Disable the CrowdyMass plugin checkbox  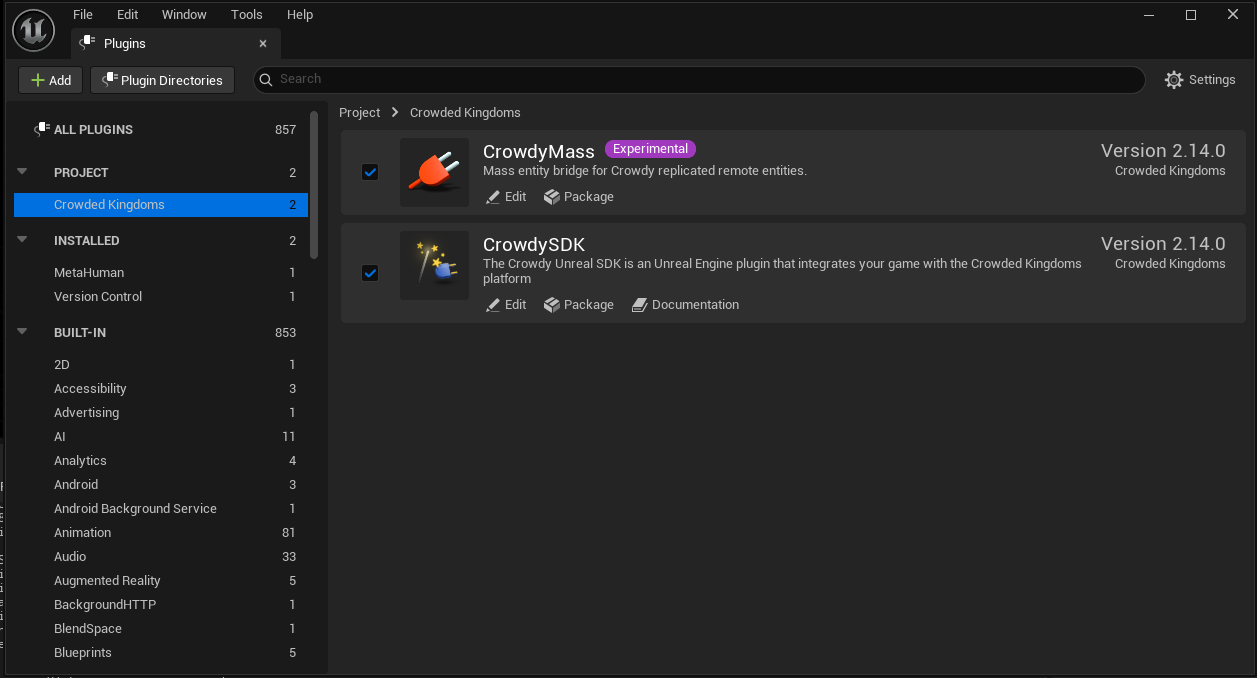[370, 172]
